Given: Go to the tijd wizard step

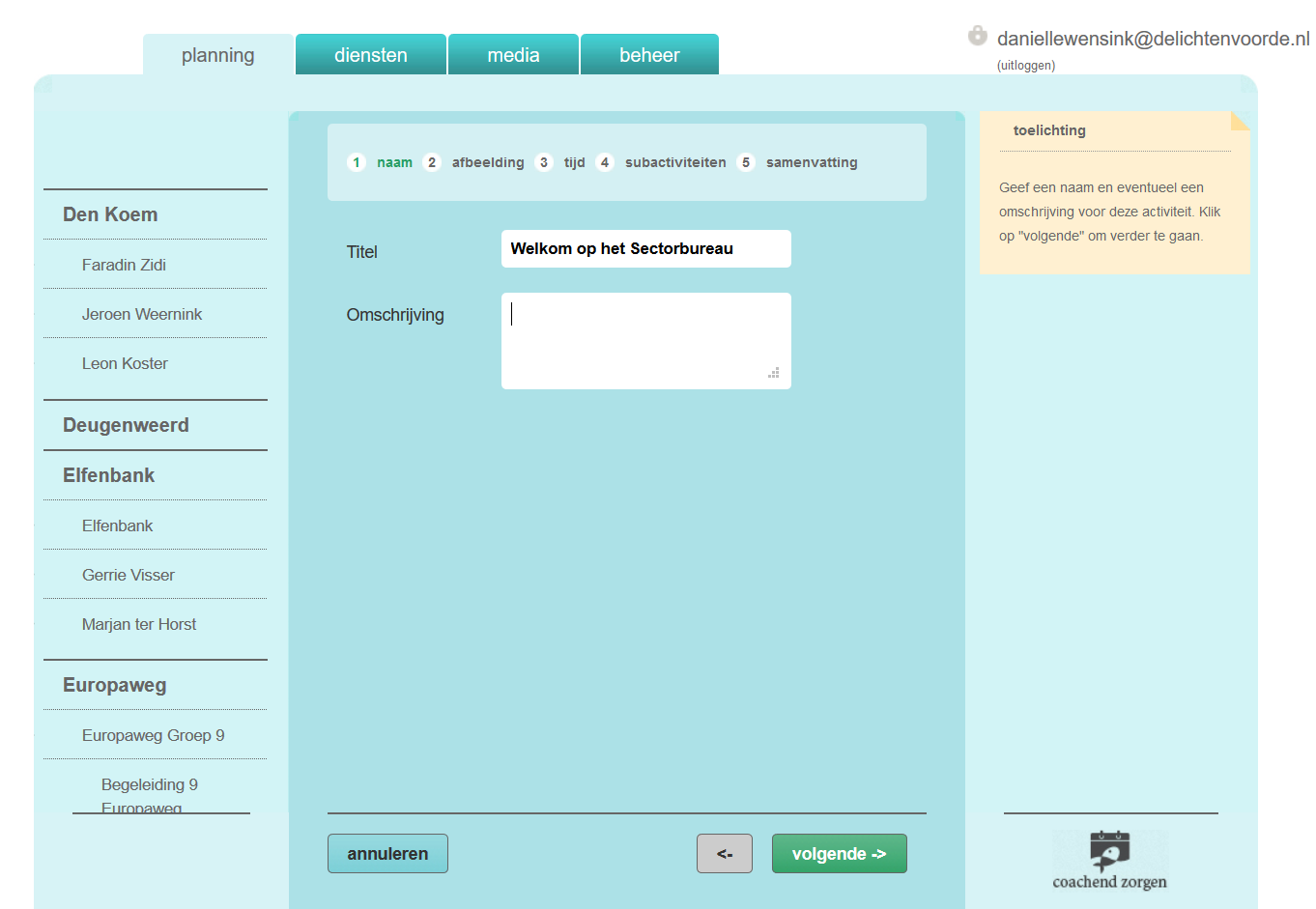Looking at the screenshot, I should coord(575,162).
